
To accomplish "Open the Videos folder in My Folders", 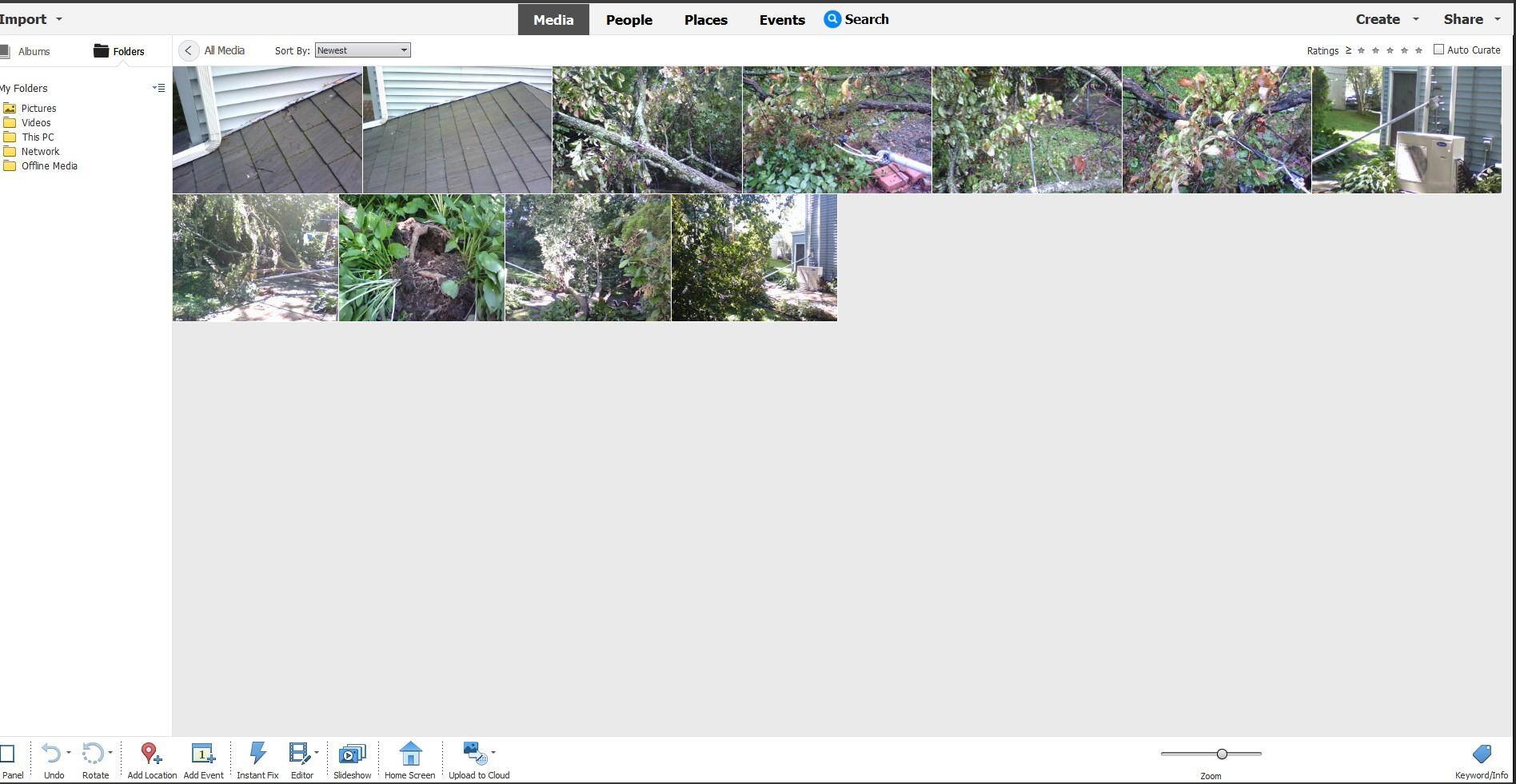I will (x=36, y=122).
